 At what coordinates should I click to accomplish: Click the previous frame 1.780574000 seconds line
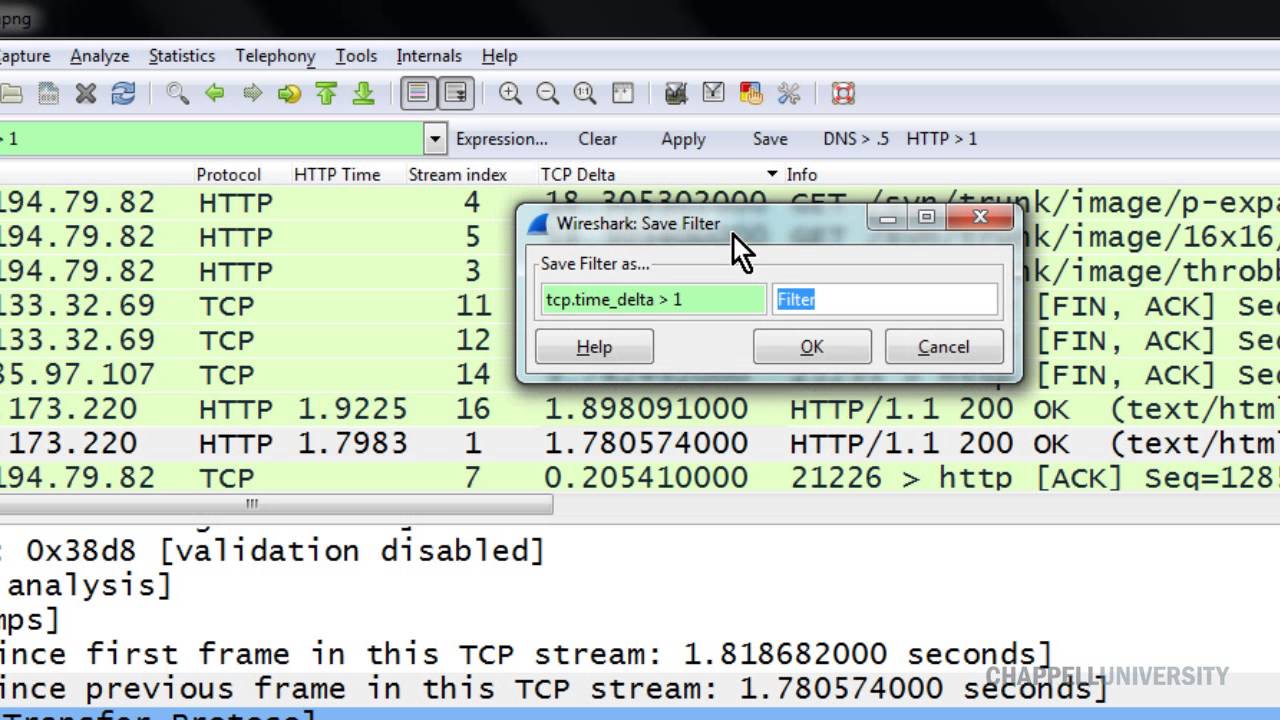[x=553, y=689]
